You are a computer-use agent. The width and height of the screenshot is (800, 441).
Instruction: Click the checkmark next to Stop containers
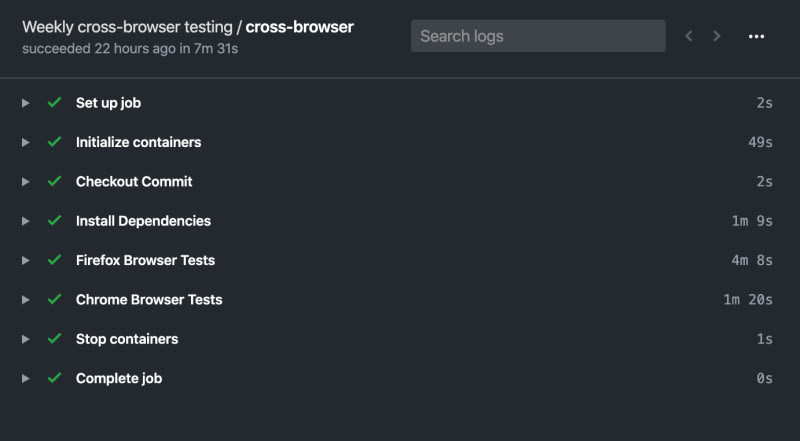coord(55,338)
